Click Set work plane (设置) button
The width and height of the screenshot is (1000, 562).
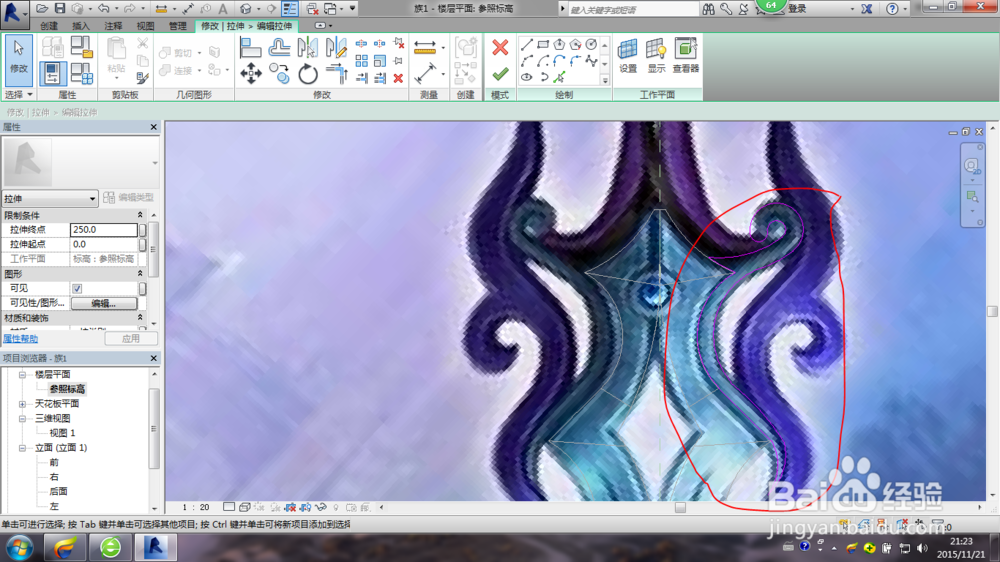pos(628,56)
